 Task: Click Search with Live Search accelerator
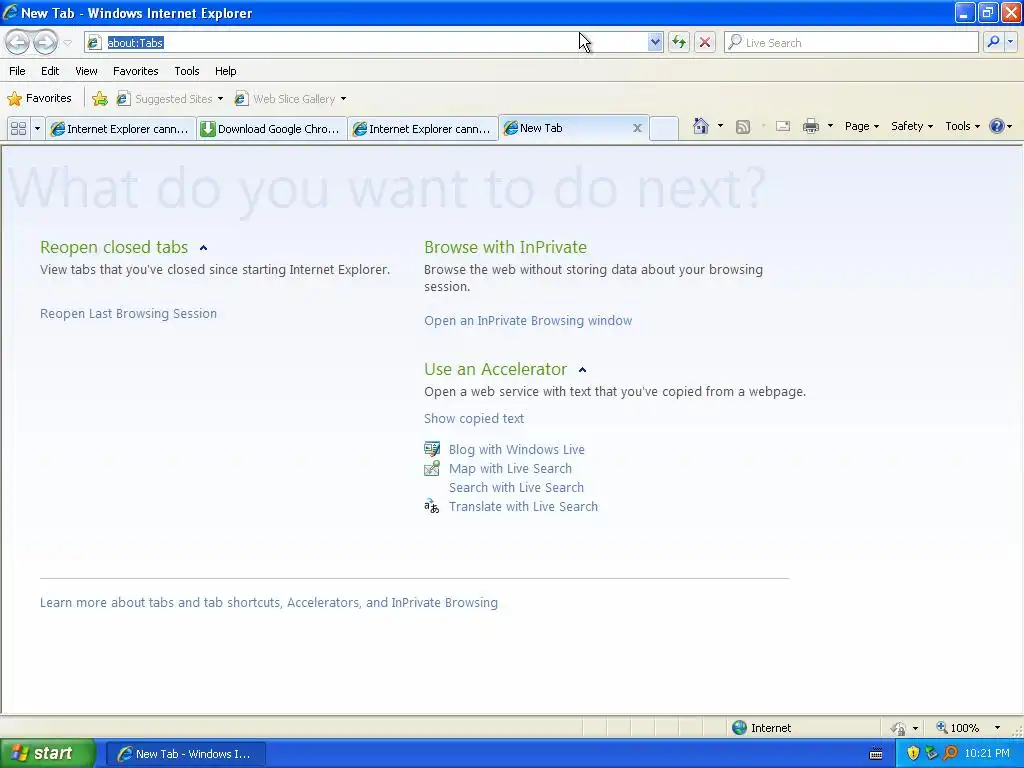516,487
